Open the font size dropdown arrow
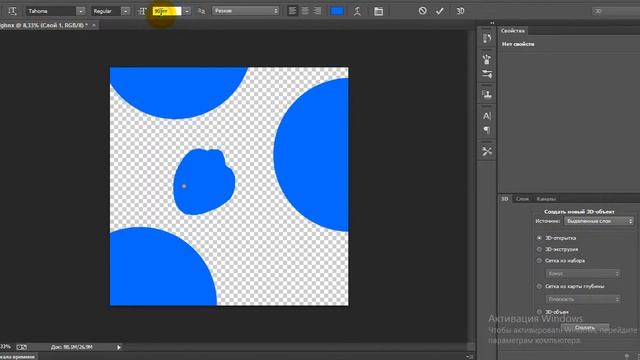Viewport: 640px width, 360px height. [x=187, y=11]
